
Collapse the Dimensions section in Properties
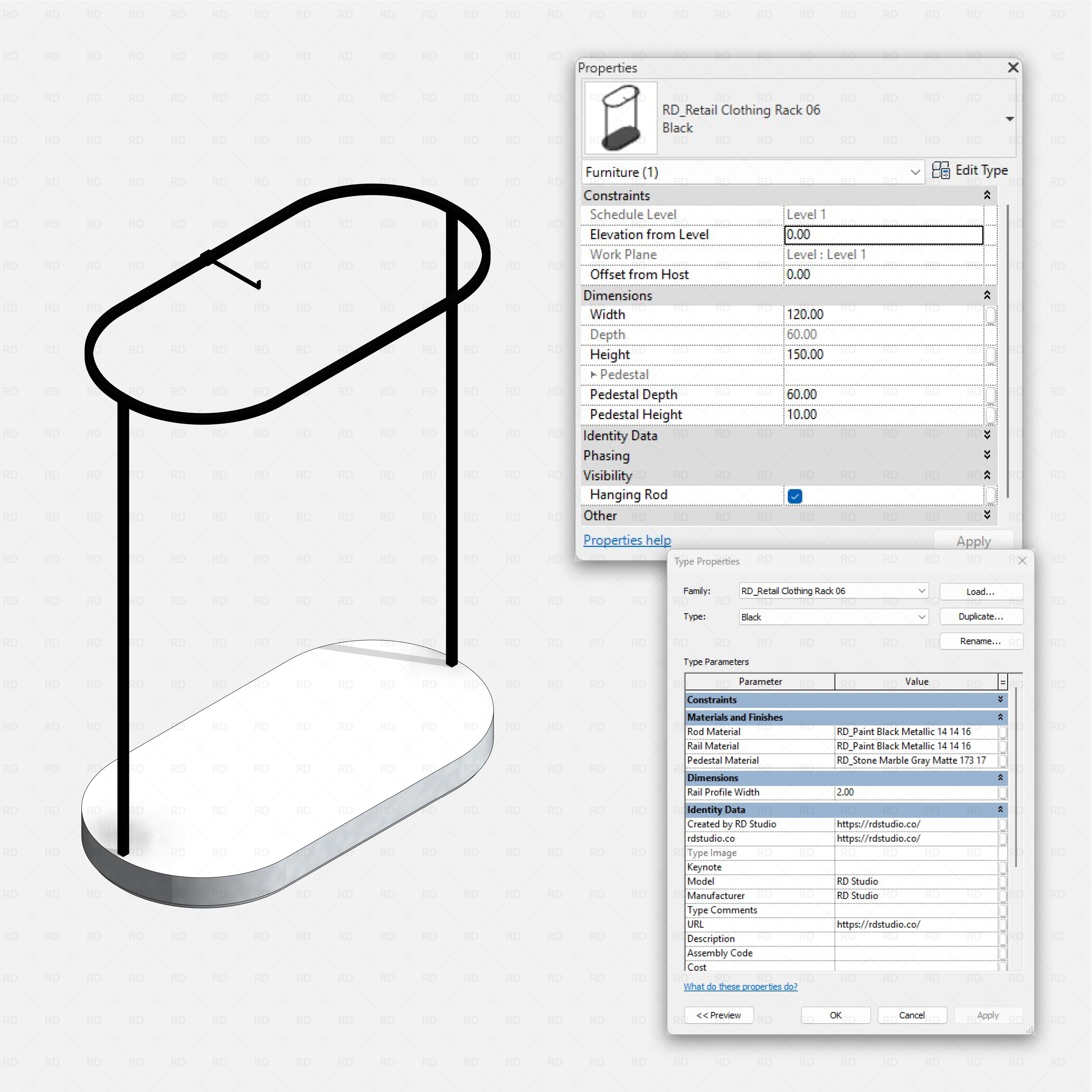pyautogui.click(x=987, y=295)
